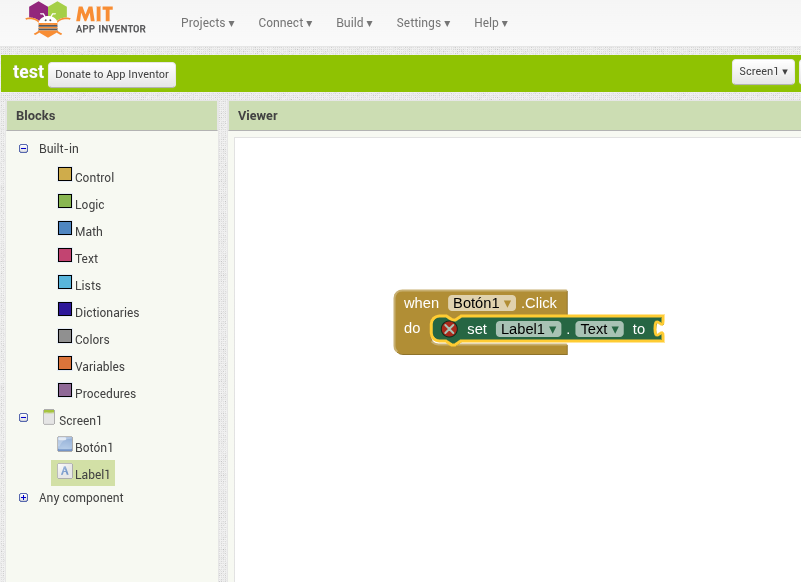Click the Donate to App Inventor button

(112, 74)
